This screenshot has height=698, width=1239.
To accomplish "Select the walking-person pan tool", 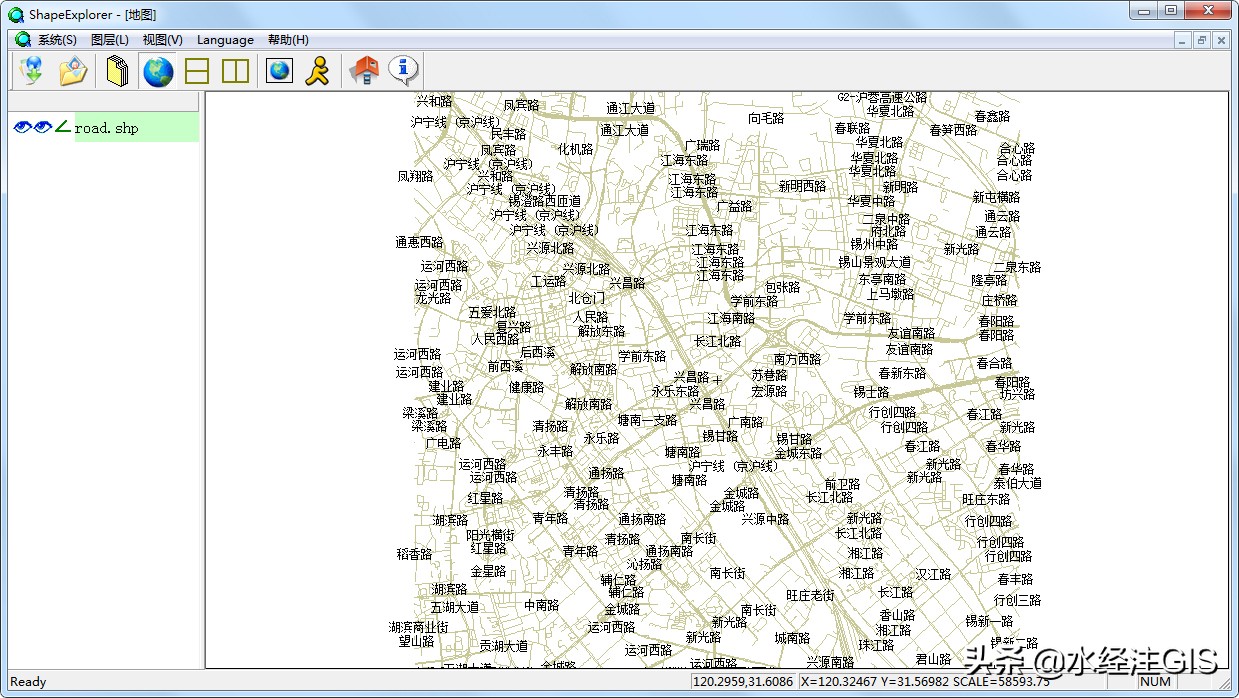I will (x=317, y=70).
